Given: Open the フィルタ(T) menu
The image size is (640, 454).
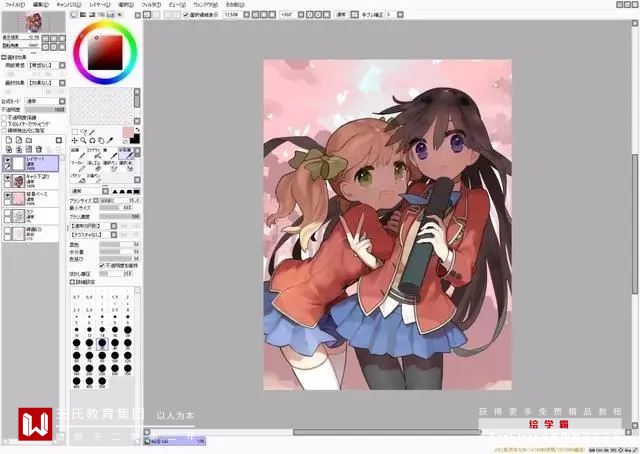Looking at the screenshot, I should (x=151, y=4).
